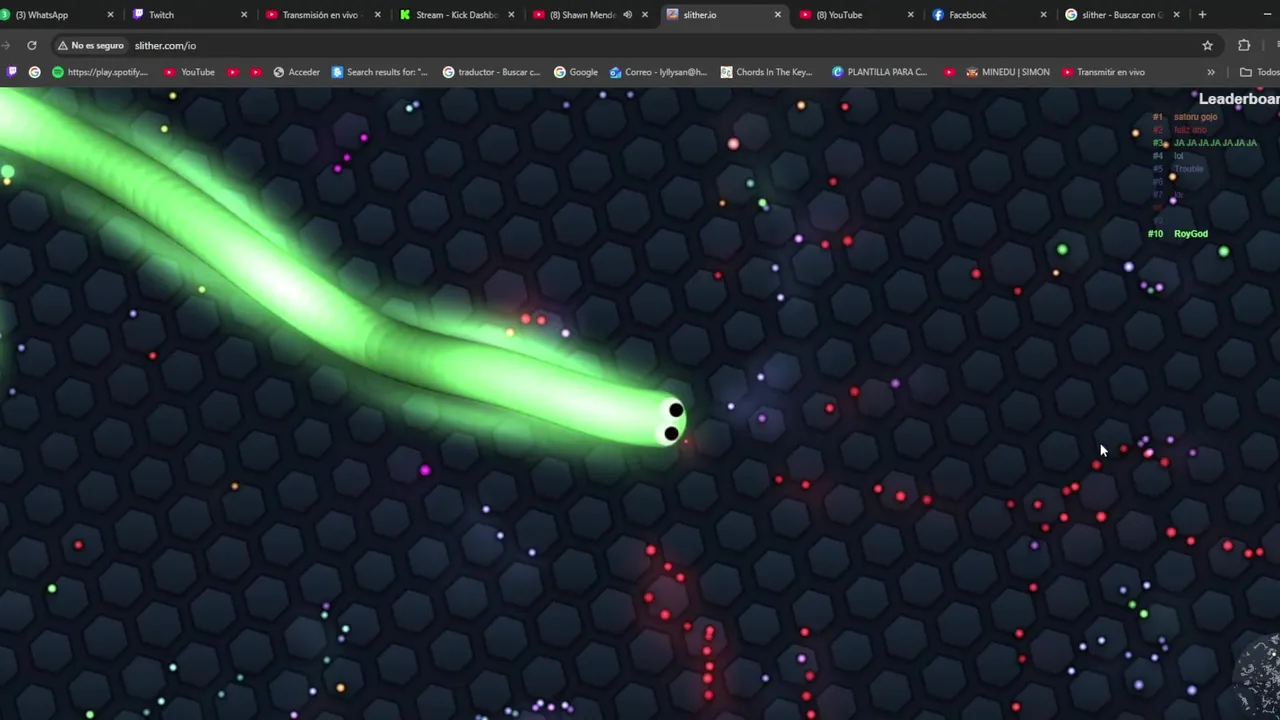Close the Twitch tab
This screenshot has height=720, width=1280.
pos(243,15)
